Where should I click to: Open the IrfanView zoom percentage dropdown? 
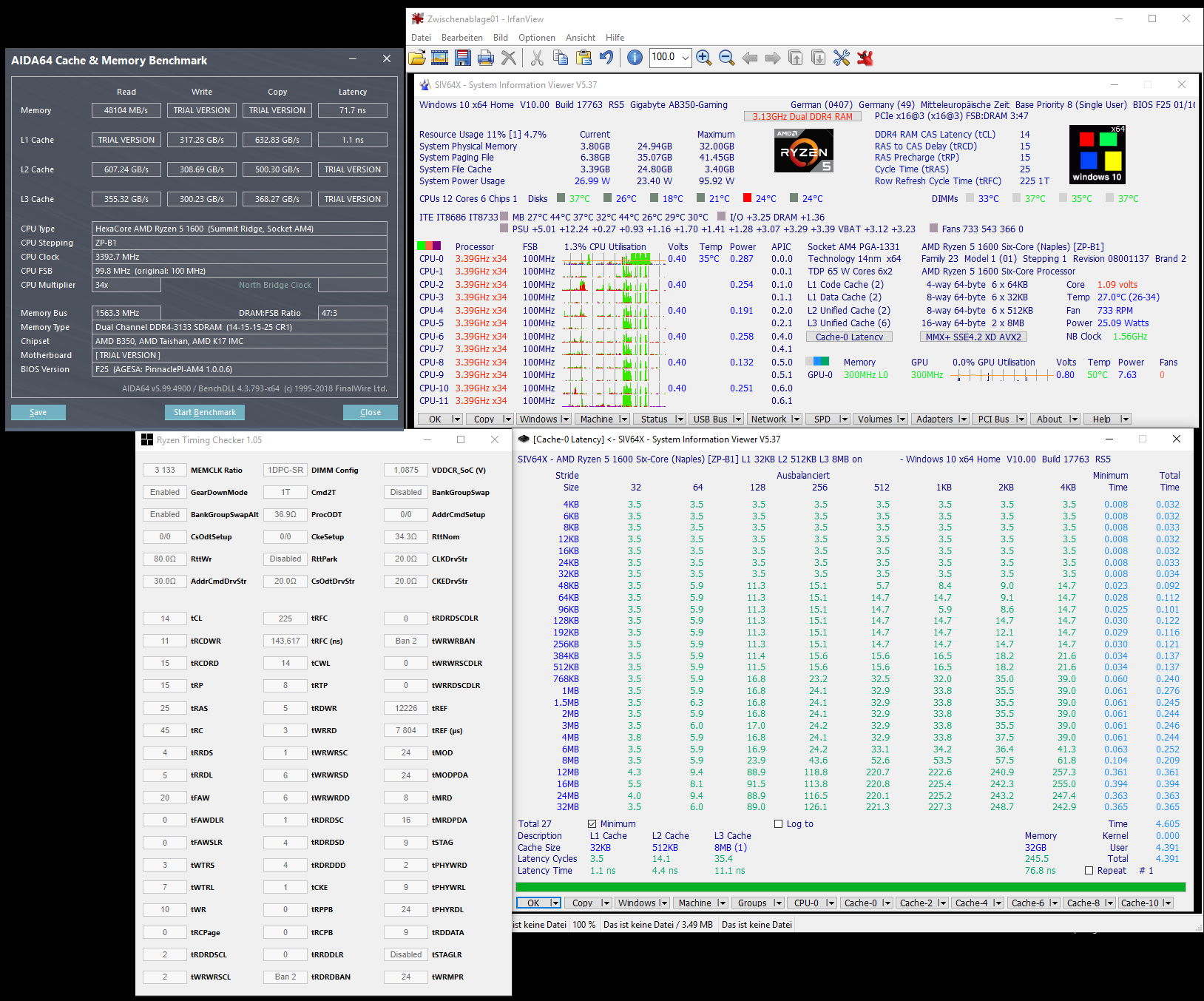[686, 57]
